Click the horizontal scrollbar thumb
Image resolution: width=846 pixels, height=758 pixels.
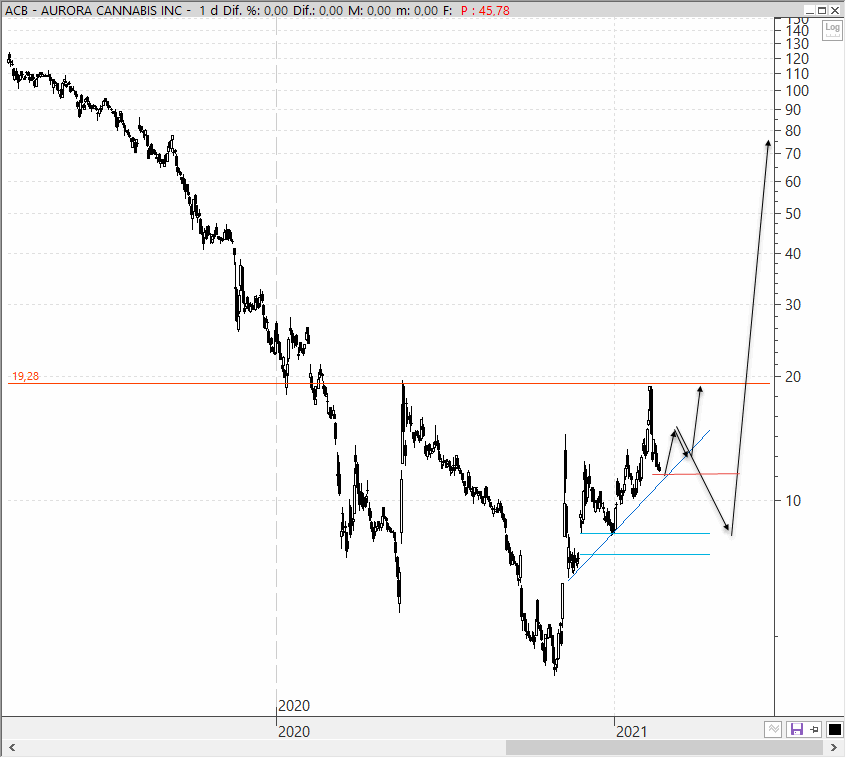coord(664,748)
